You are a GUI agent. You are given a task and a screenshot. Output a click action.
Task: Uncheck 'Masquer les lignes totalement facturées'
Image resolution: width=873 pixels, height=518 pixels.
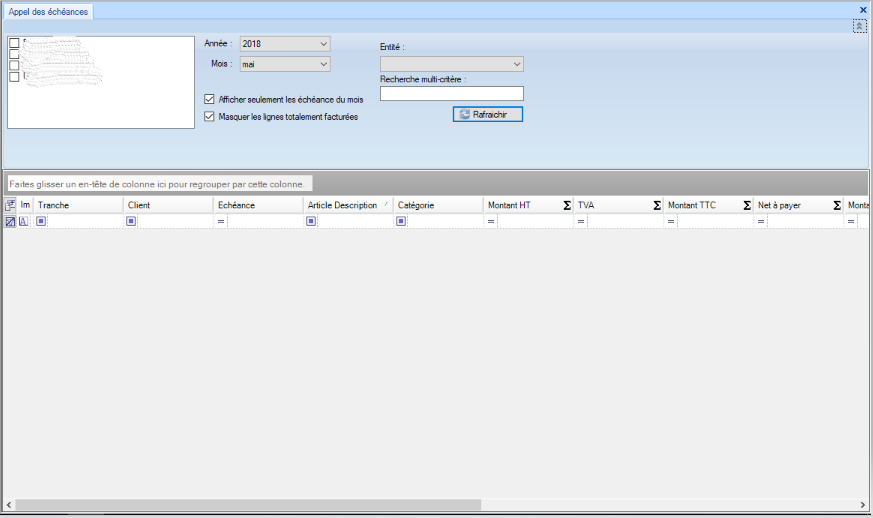pos(209,116)
